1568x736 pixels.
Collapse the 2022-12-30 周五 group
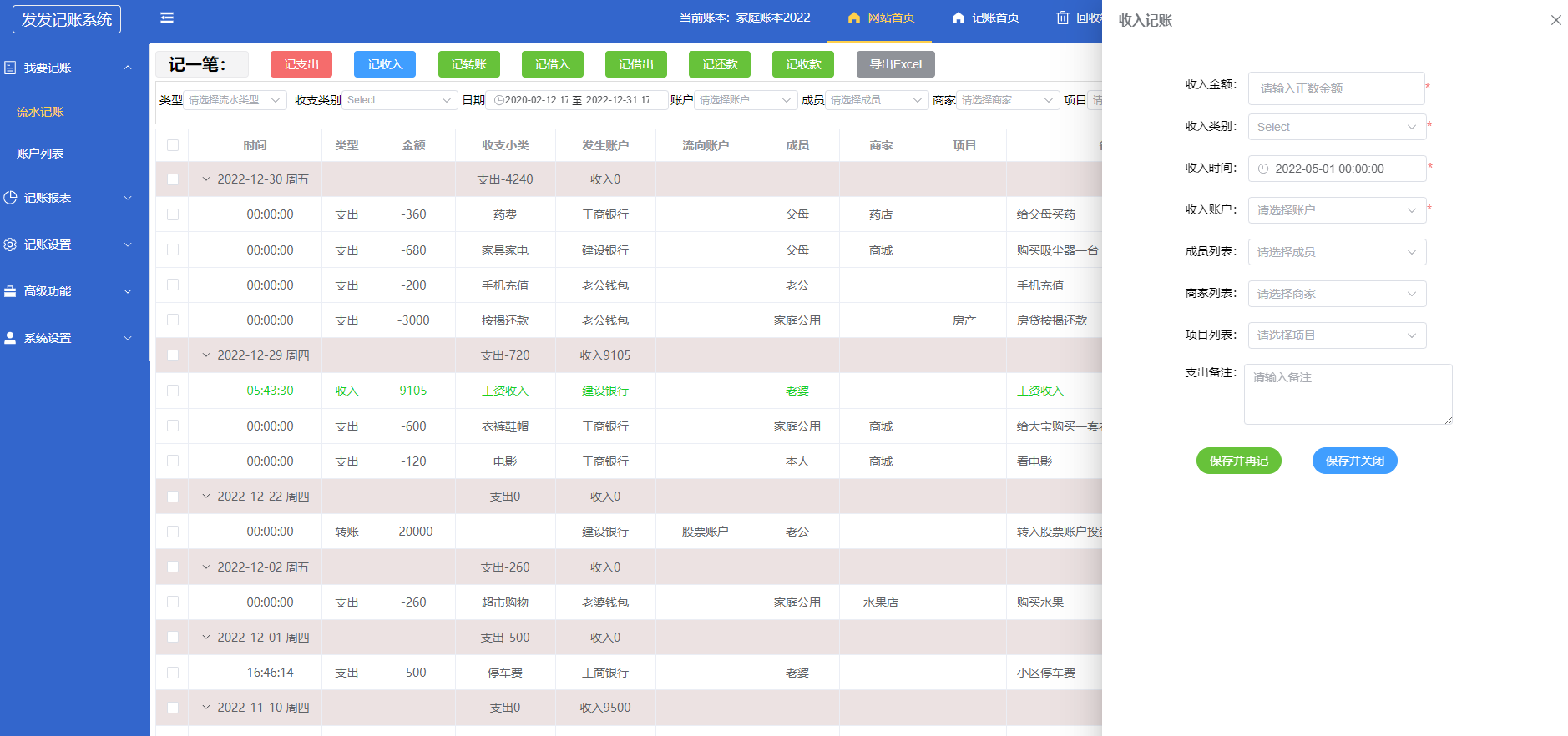point(206,179)
